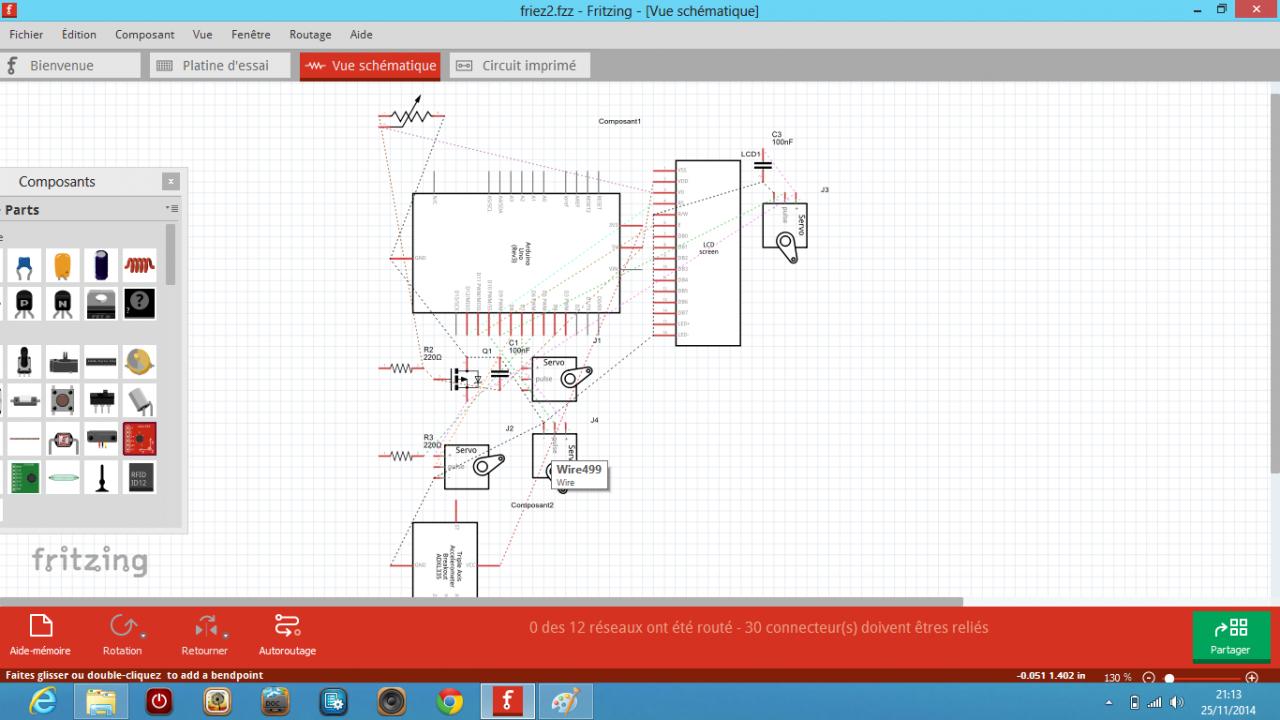Screen dimensions: 1280x720
Task: Click the zoom out minus icon
Action: pos(1149,677)
